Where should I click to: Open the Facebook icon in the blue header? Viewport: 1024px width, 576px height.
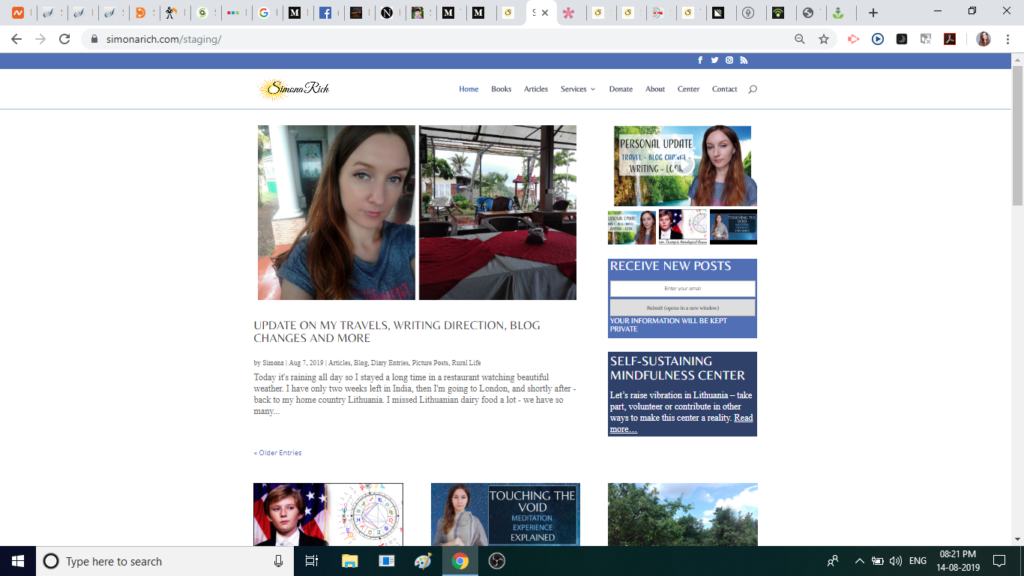pyautogui.click(x=700, y=60)
